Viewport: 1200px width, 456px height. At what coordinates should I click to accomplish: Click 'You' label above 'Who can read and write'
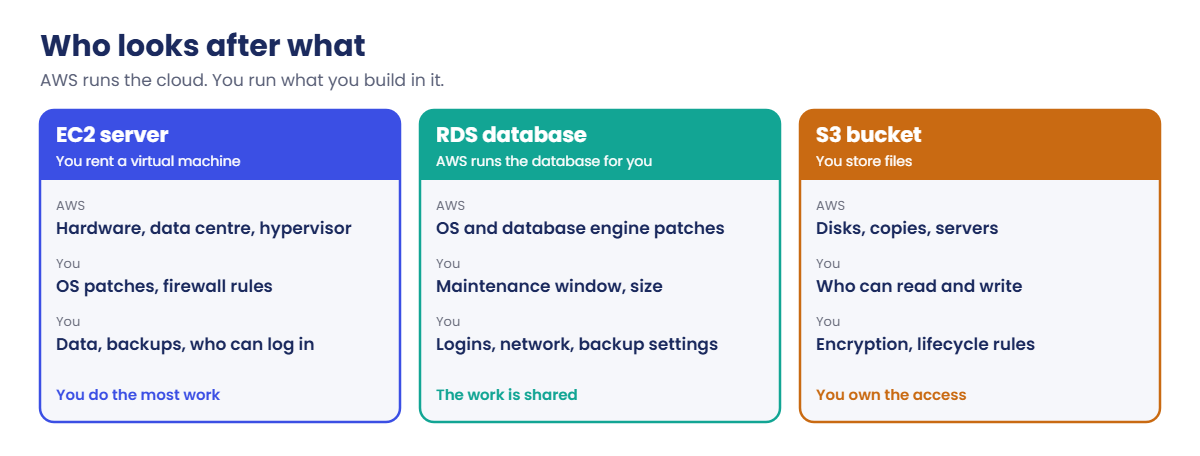(x=828, y=264)
